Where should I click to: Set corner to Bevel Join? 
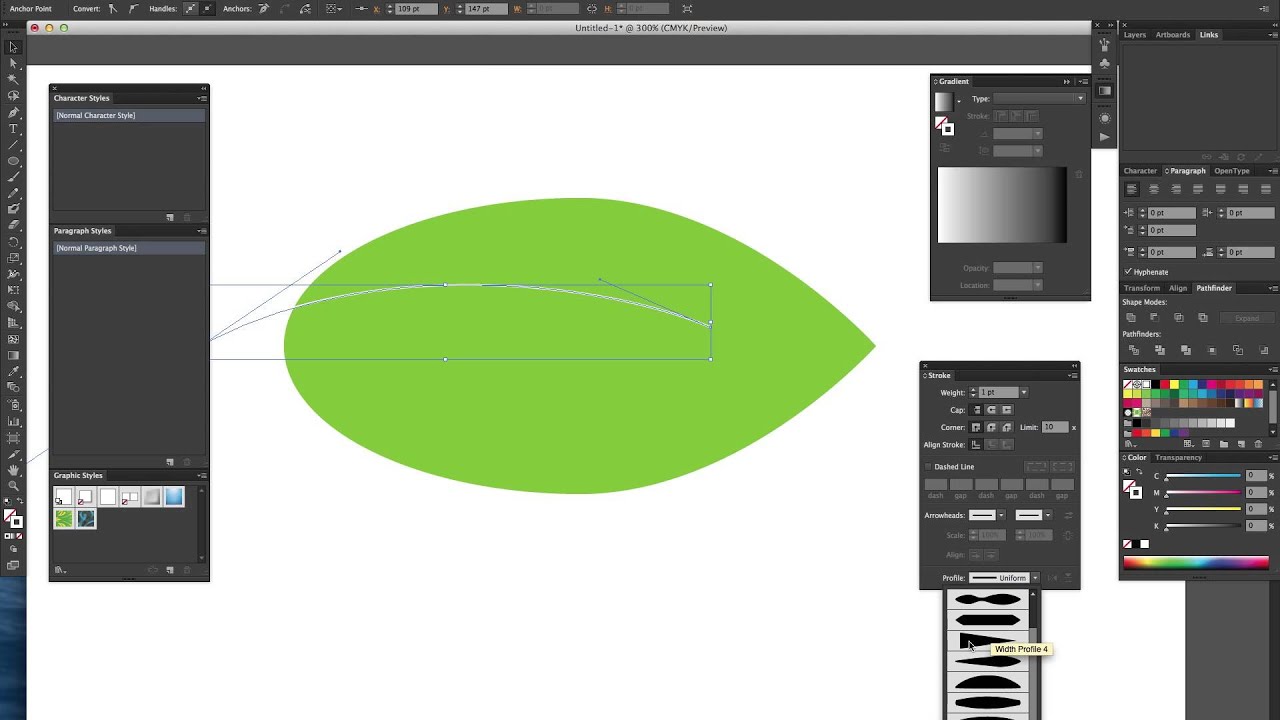tap(1007, 427)
